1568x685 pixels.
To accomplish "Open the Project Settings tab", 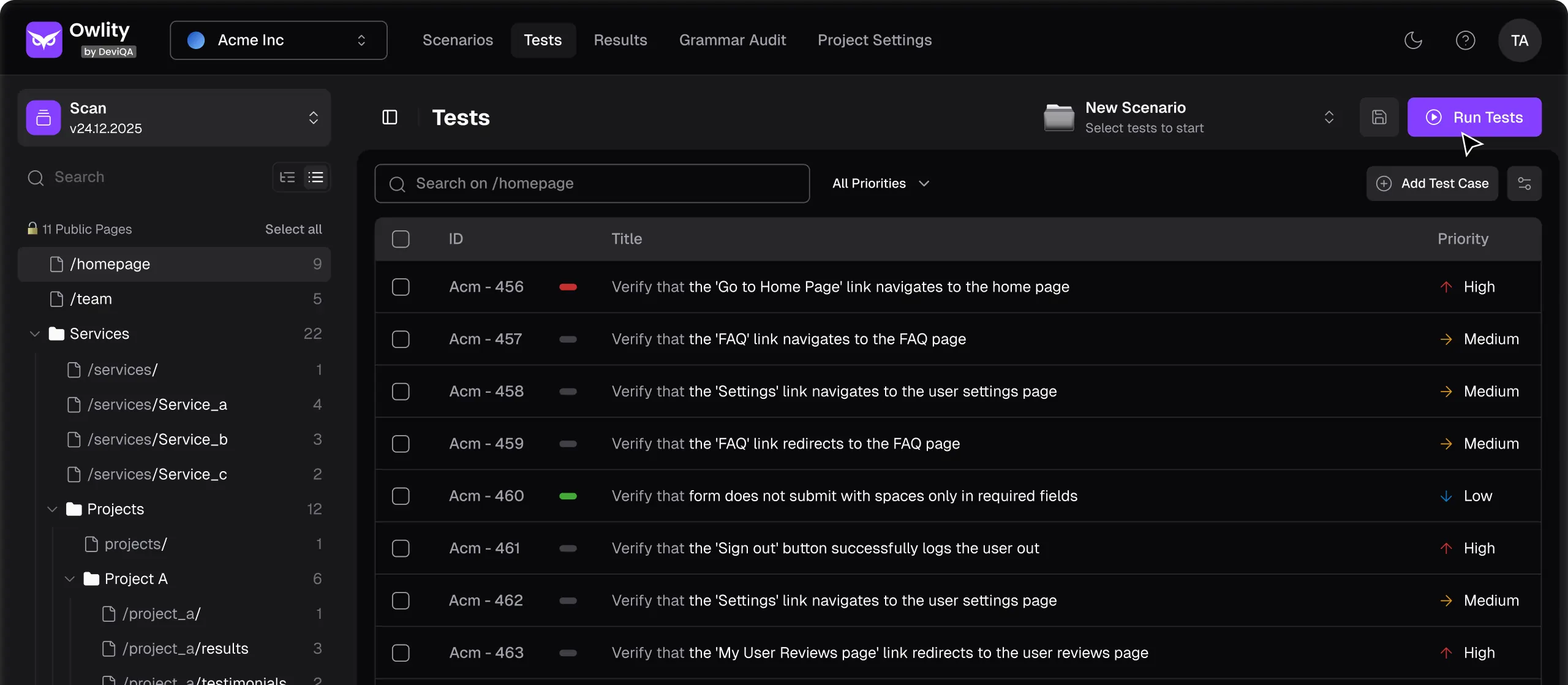I will pyautogui.click(x=875, y=40).
